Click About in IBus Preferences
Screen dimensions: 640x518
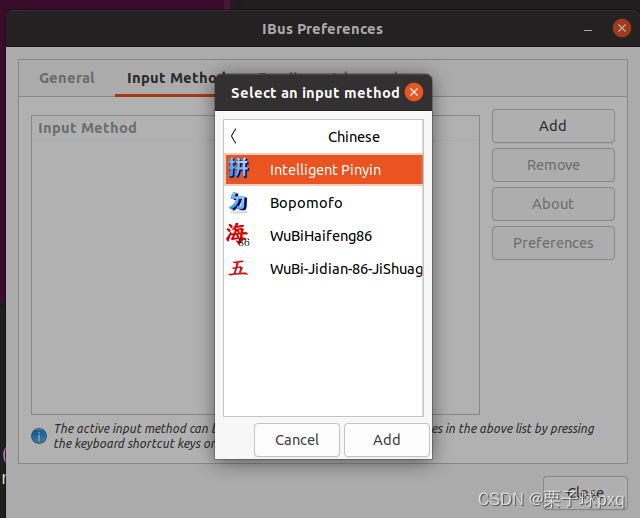[x=553, y=204]
